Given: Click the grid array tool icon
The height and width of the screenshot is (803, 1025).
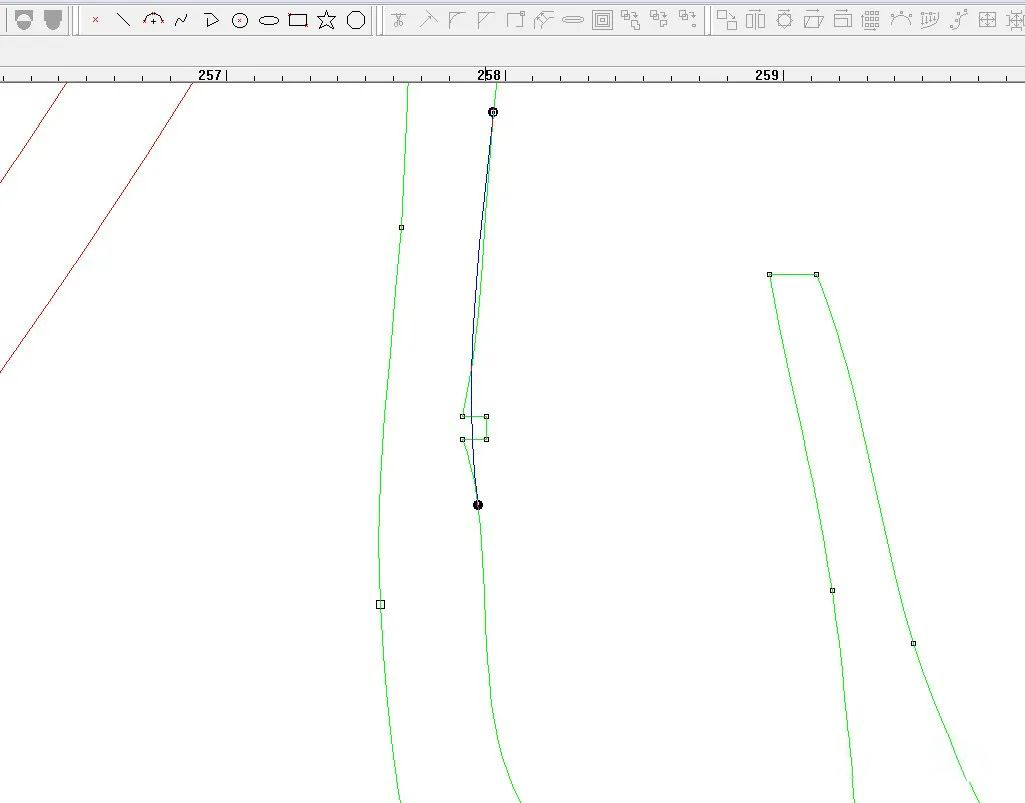Looking at the screenshot, I should click(x=871, y=20).
